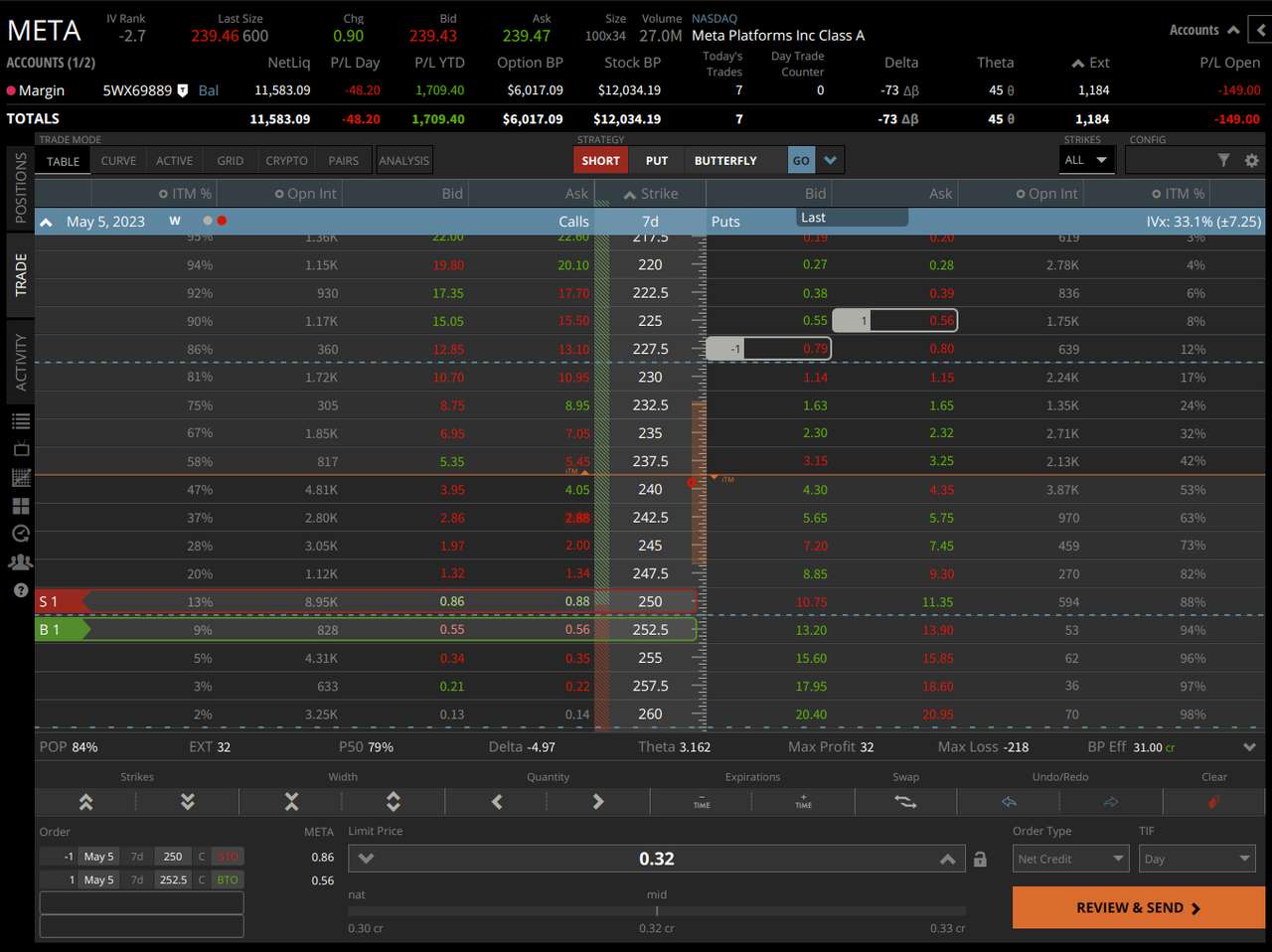Switch to the GRID tab
Viewport: 1272px width, 952px height.
tap(230, 161)
